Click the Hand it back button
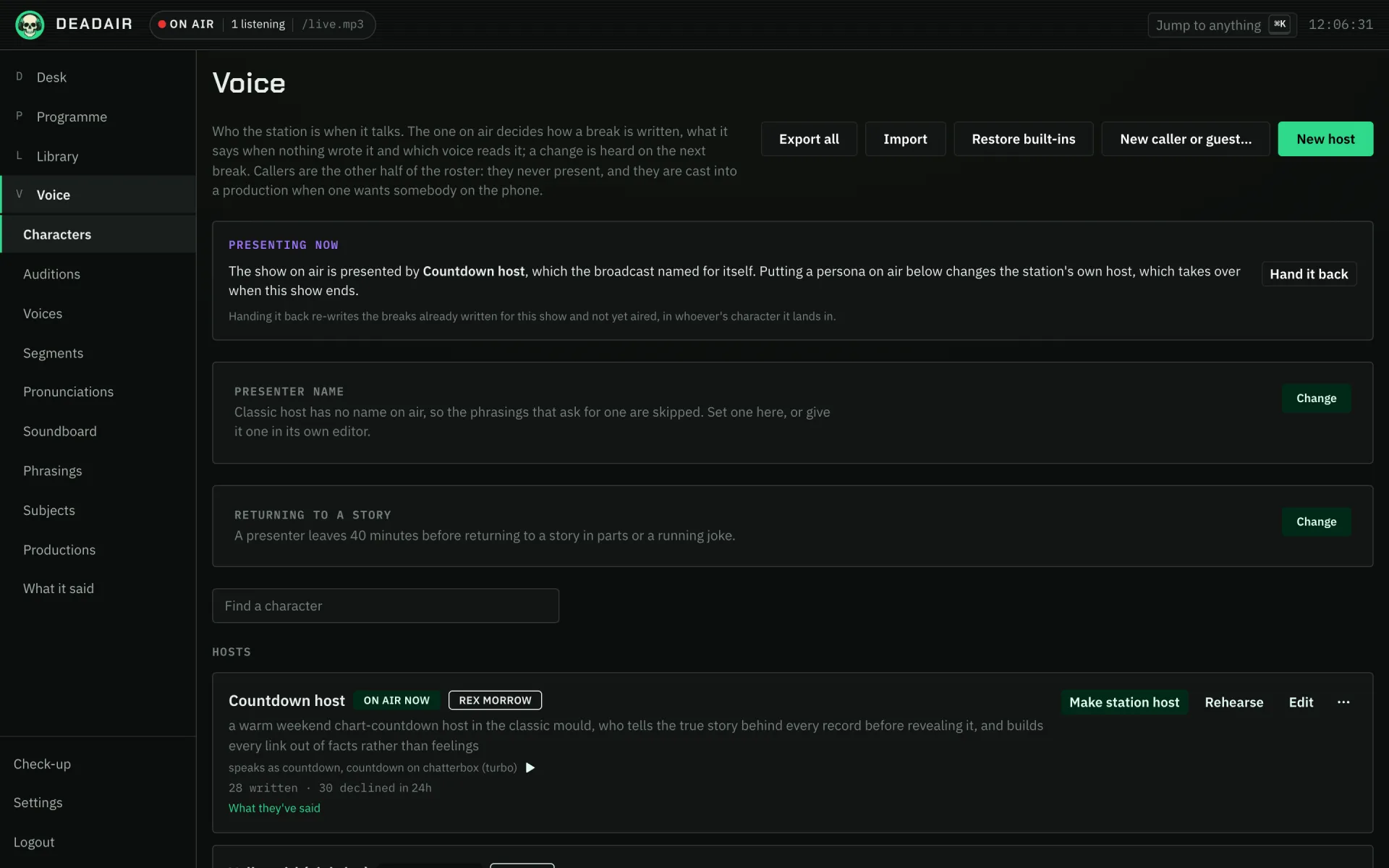Image resolution: width=1389 pixels, height=868 pixels. tap(1309, 274)
